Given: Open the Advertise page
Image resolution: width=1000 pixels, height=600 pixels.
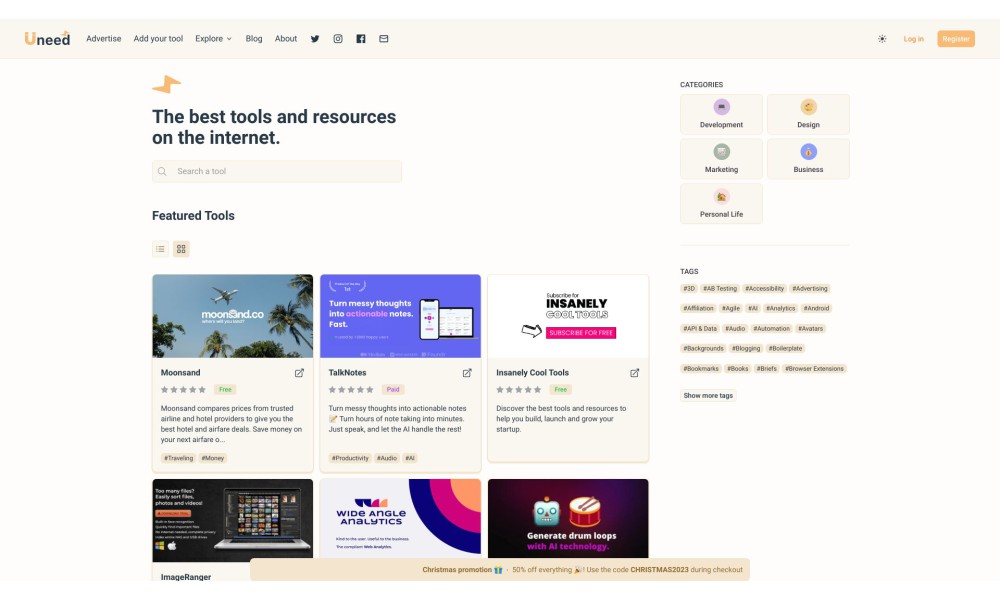Looking at the screenshot, I should point(103,39).
